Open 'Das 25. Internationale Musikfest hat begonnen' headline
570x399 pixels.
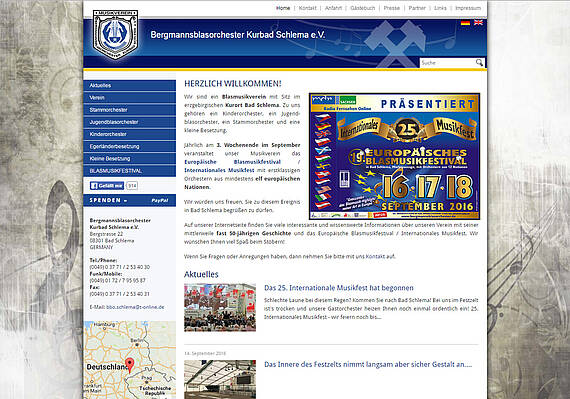pyautogui.click(x=339, y=288)
